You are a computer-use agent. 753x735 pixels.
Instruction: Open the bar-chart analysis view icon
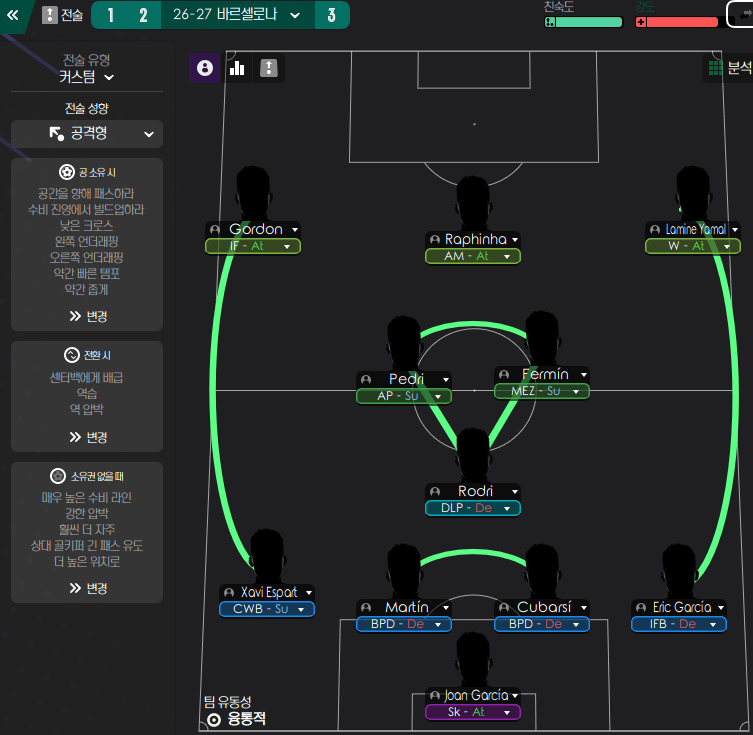pos(237,68)
